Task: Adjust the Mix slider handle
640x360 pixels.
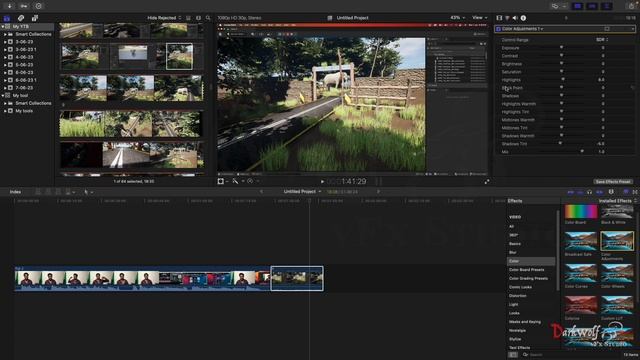Action: [x=582, y=152]
